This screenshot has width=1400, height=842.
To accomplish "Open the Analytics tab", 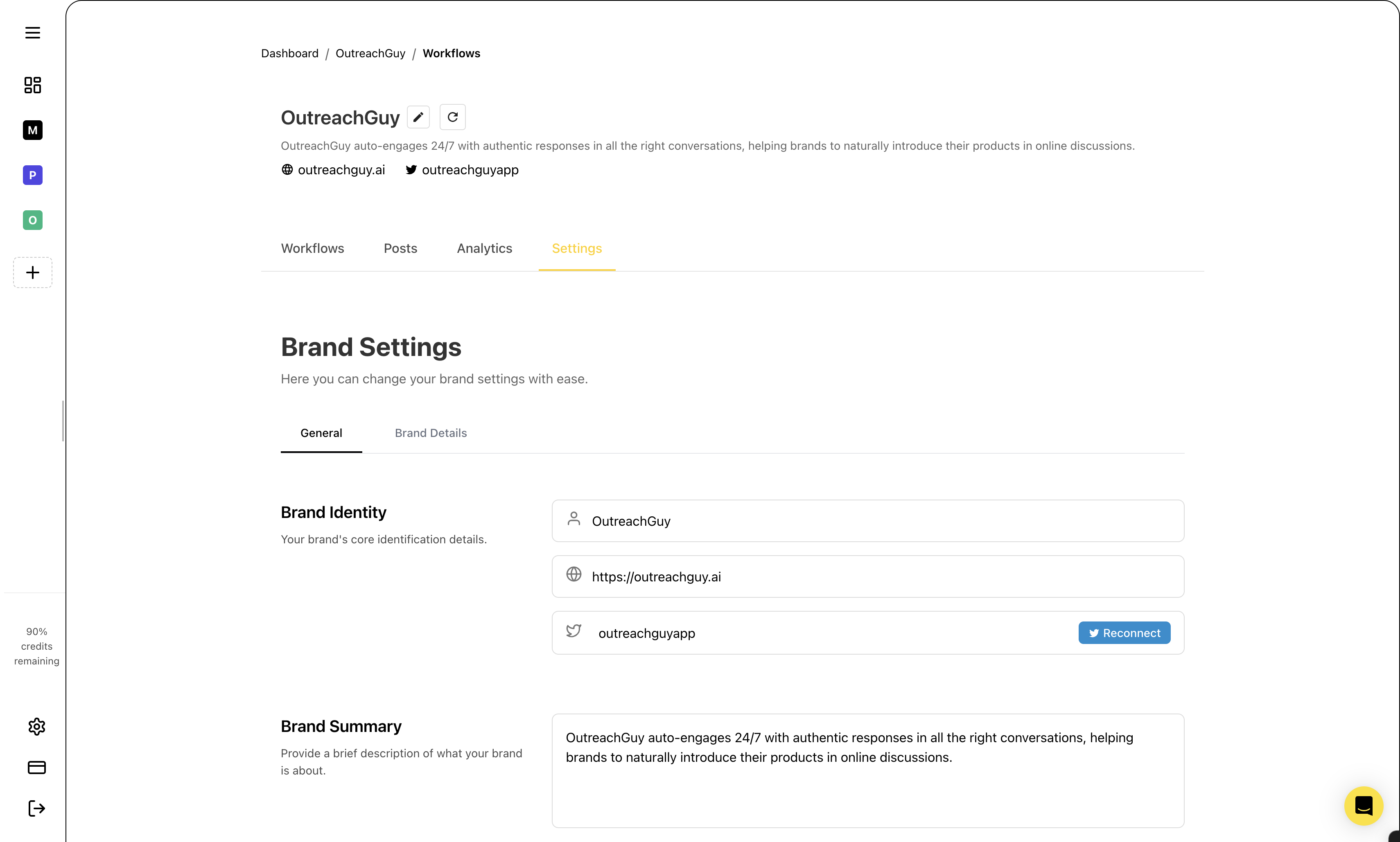I will coord(484,248).
